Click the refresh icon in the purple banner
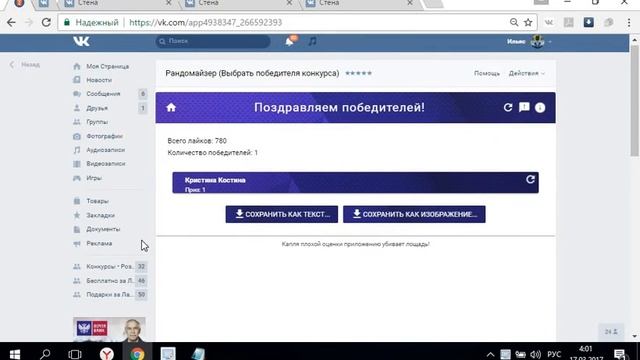Screen dimensions: 640x360 point(508,107)
